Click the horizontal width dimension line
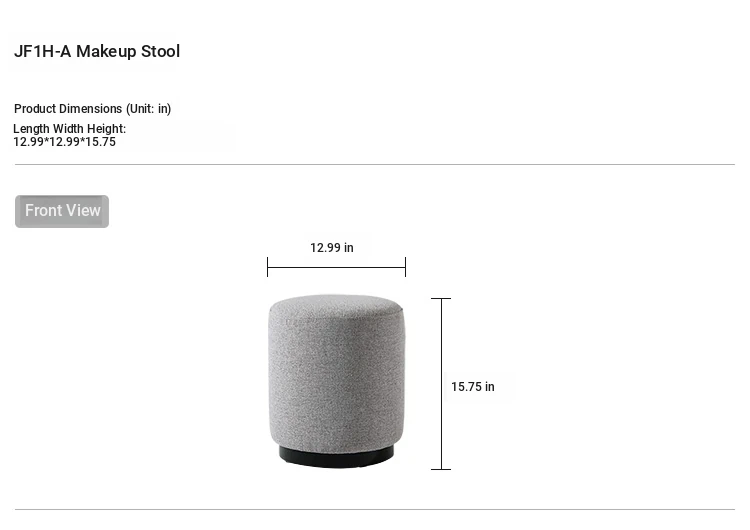Image resolution: width=750 pixels, height=530 pixels. click(x=336, y=267)
